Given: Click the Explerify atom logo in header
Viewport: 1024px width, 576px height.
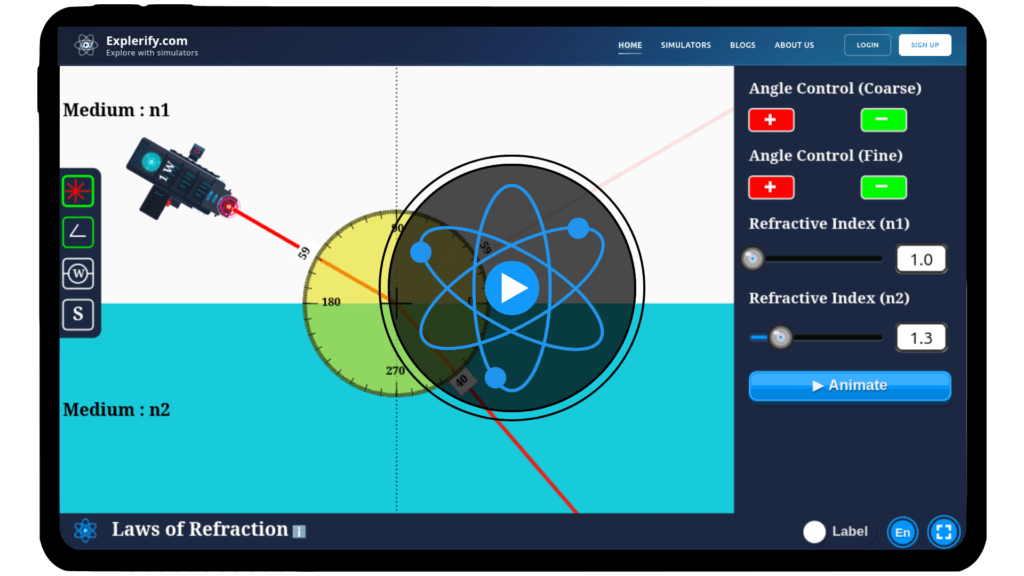Looking at the screenshot, I should click(86, 45).
